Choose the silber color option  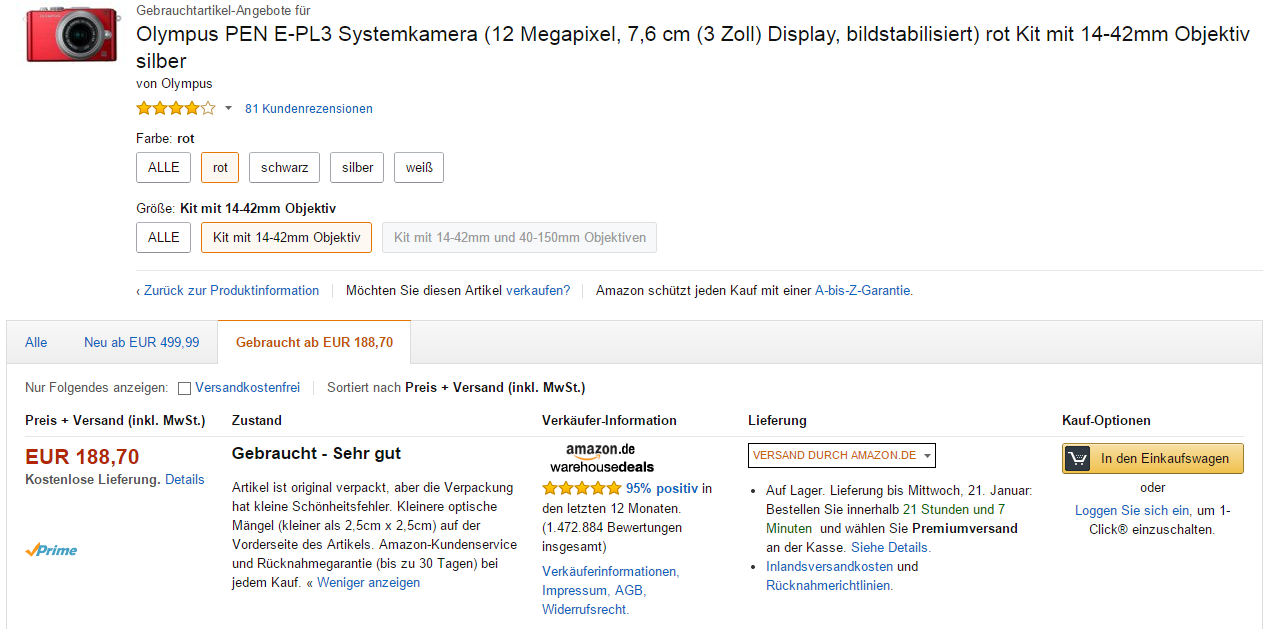tap(358, 167)
